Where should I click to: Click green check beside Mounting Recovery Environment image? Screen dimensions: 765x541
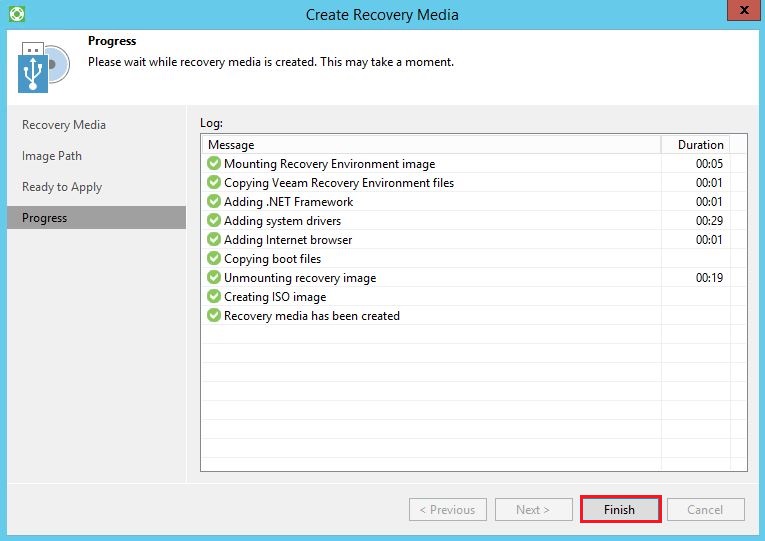pos(213,164)
